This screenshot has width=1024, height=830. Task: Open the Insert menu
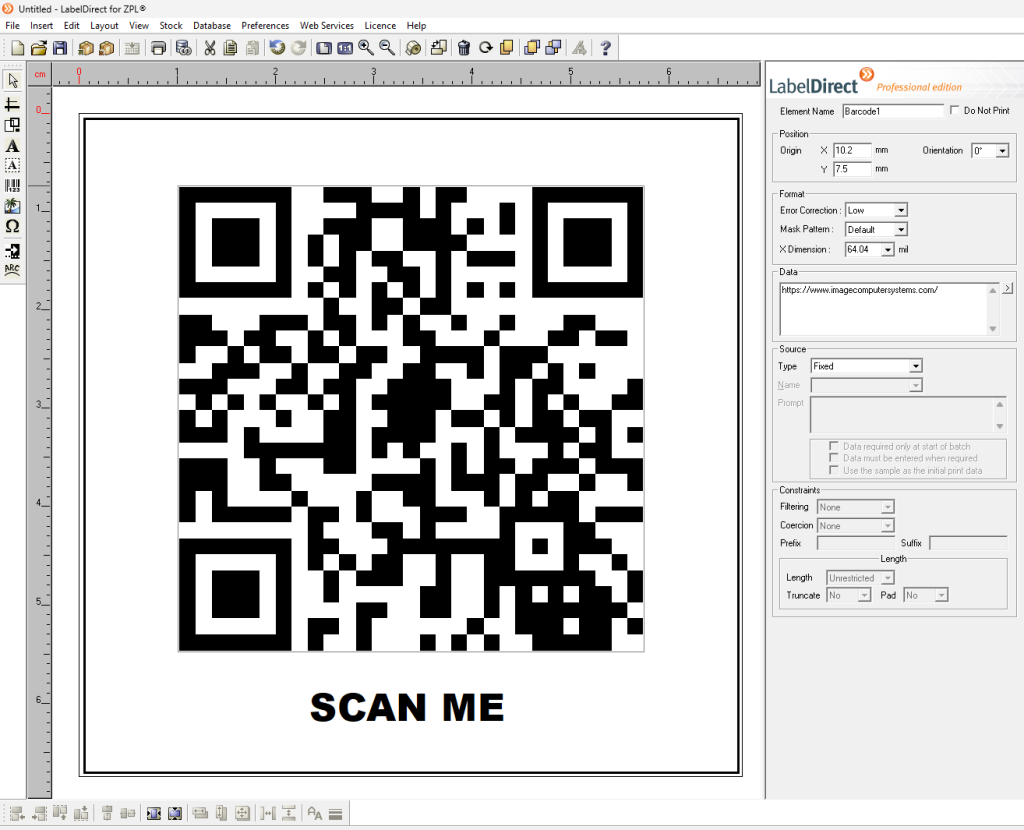[x=41, y=25]
